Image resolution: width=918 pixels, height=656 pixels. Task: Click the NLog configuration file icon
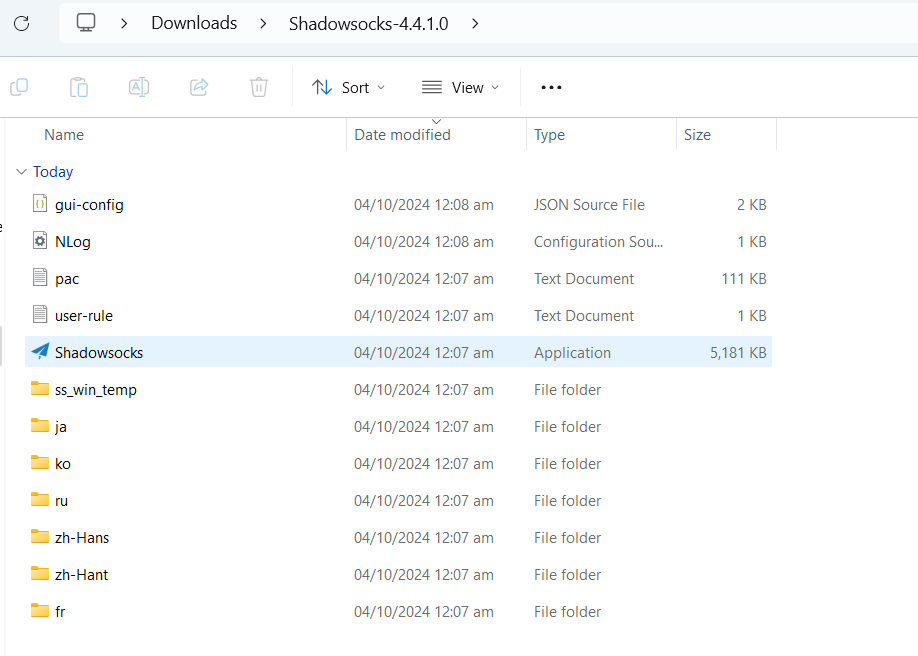(40, 241)
